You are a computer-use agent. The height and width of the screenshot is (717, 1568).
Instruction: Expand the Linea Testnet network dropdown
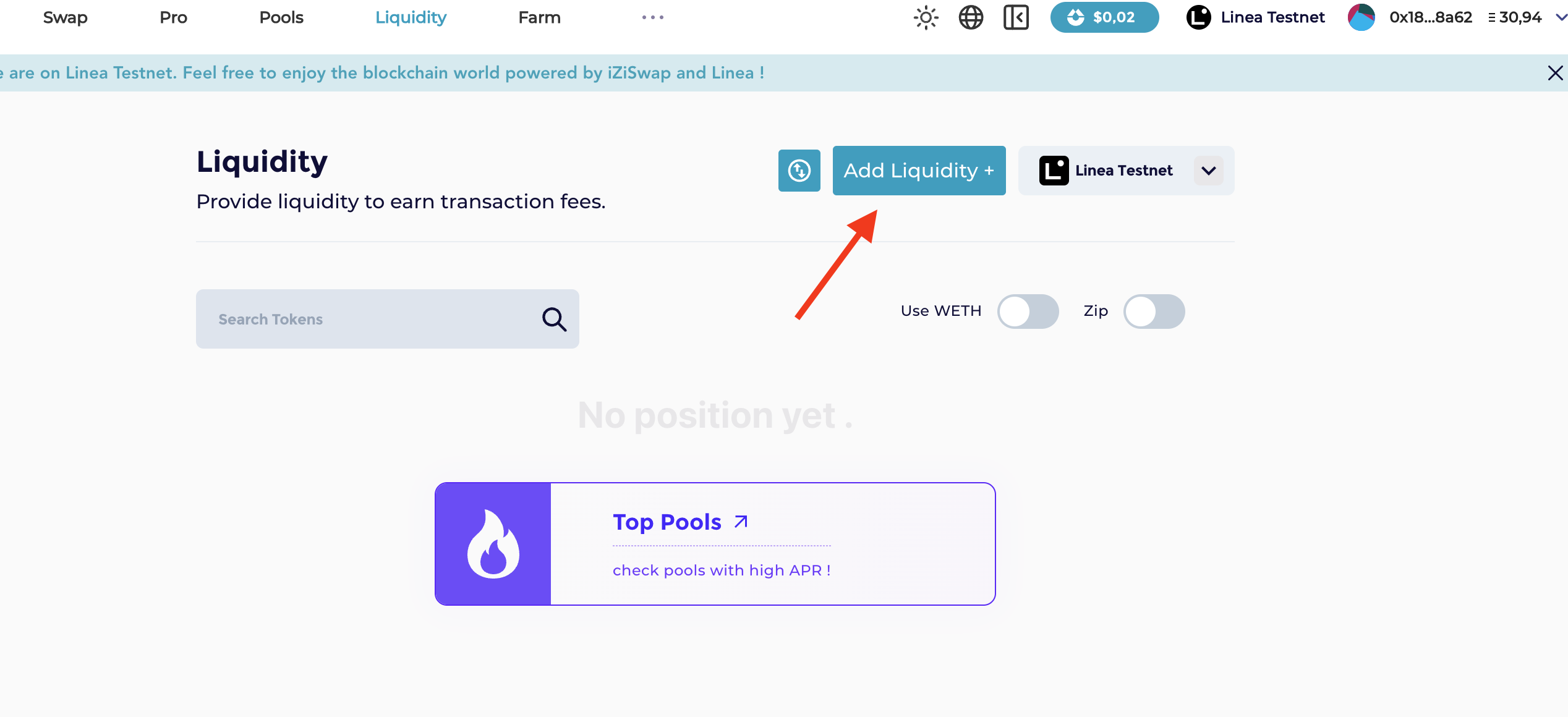(1208, 171)
